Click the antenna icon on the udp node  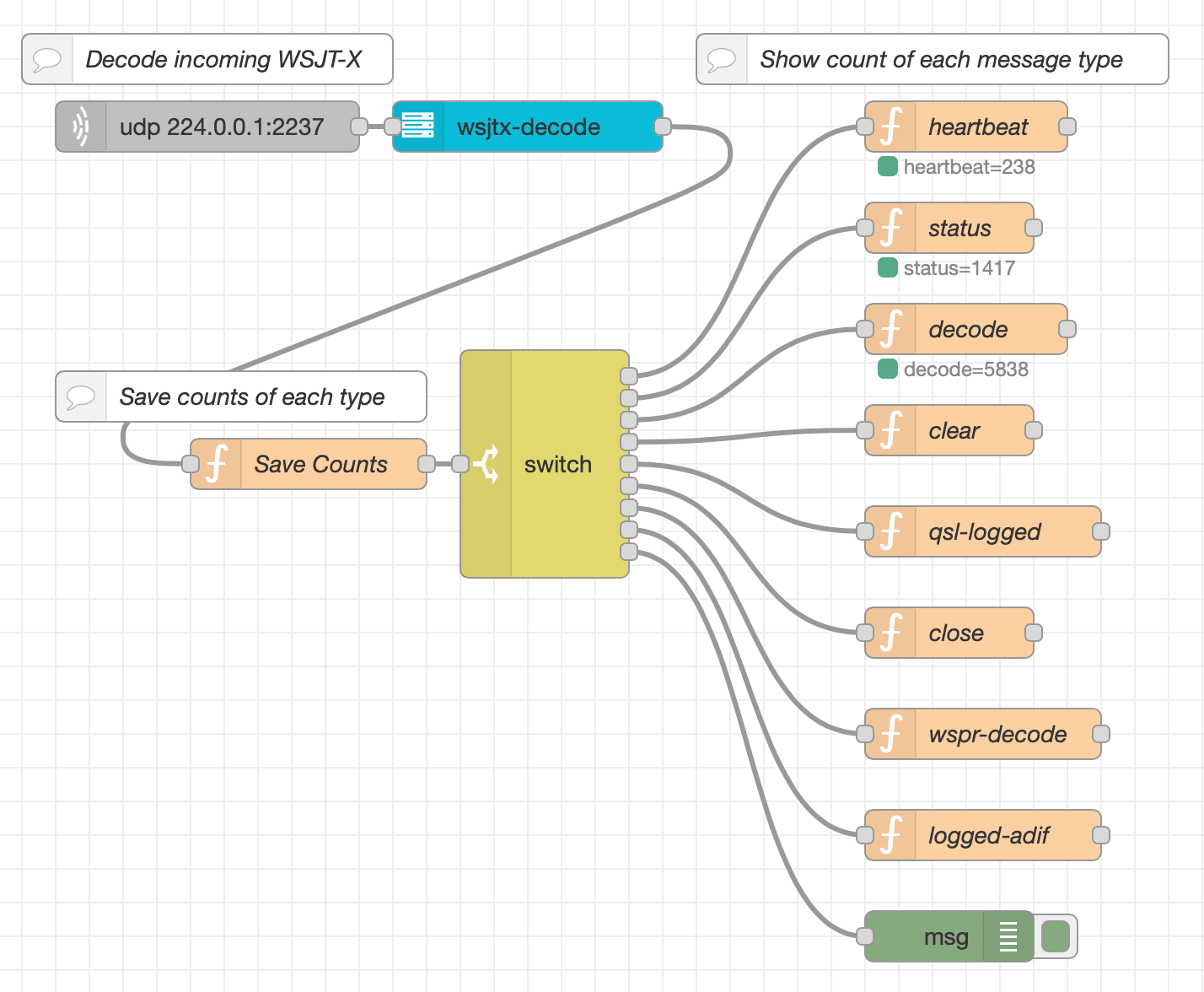(x=81, y=127)
